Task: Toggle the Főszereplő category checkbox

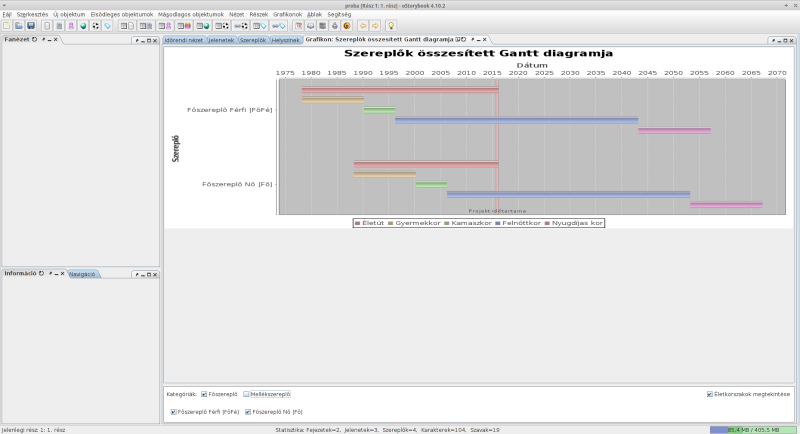Action: tap(204, 394)
